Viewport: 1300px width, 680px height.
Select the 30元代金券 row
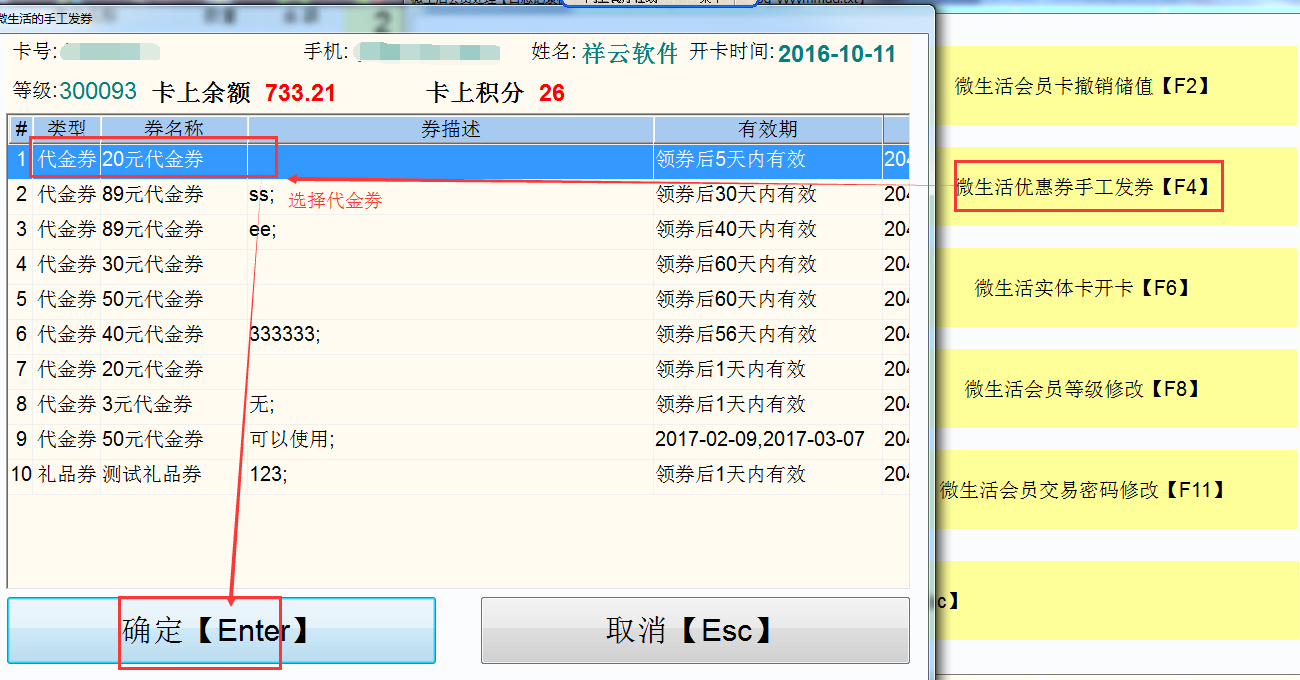[x=153, y=264]
